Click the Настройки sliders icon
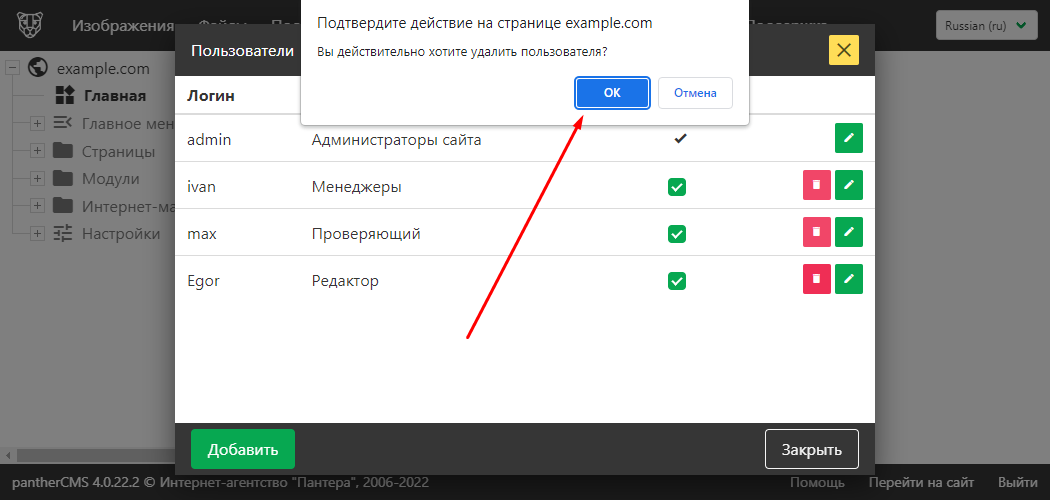The image size is (1050, 500). click(62, 233)
